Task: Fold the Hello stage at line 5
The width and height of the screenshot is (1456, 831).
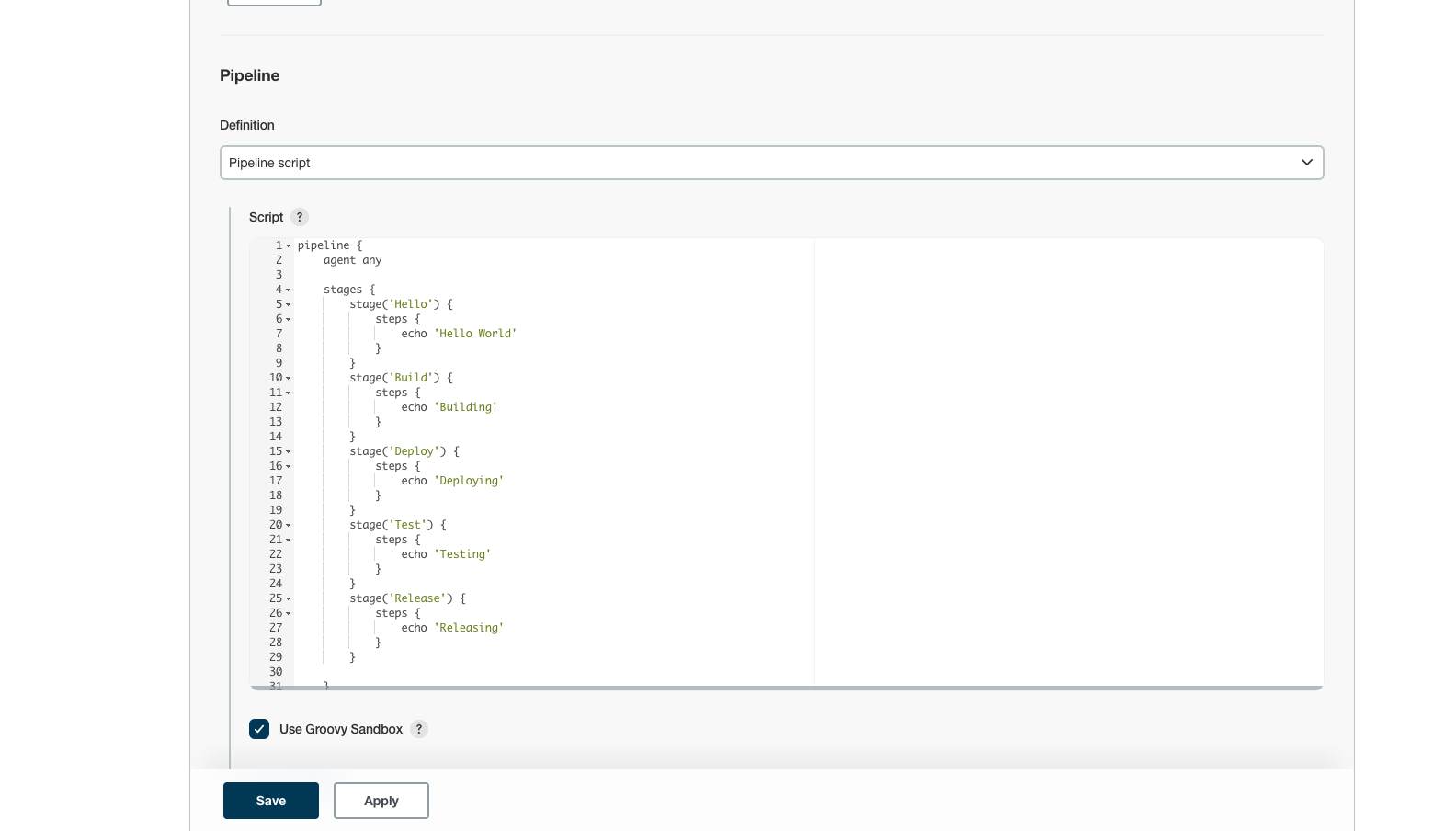Action: pyautogui.click(x=288, y=305)
